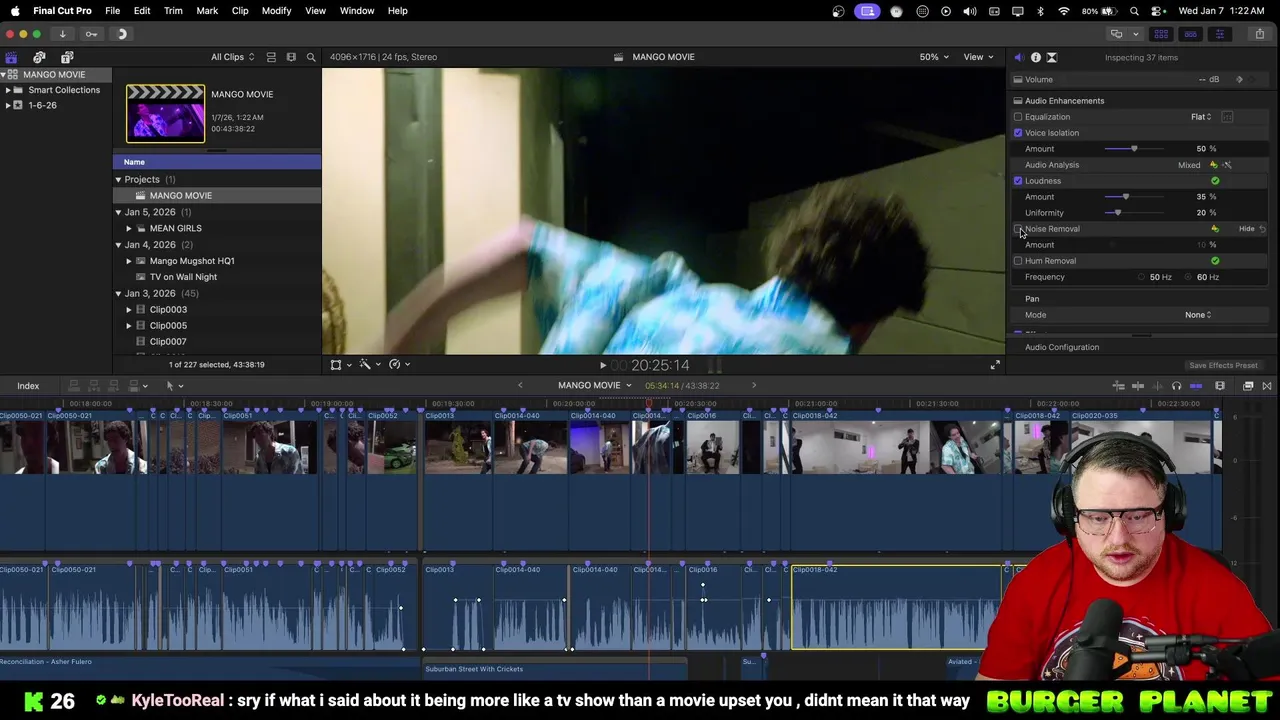The height and width of the screenshot is (720, 1280).
Task: Click the import media down-arrow icon
Action: click(62, 34)
